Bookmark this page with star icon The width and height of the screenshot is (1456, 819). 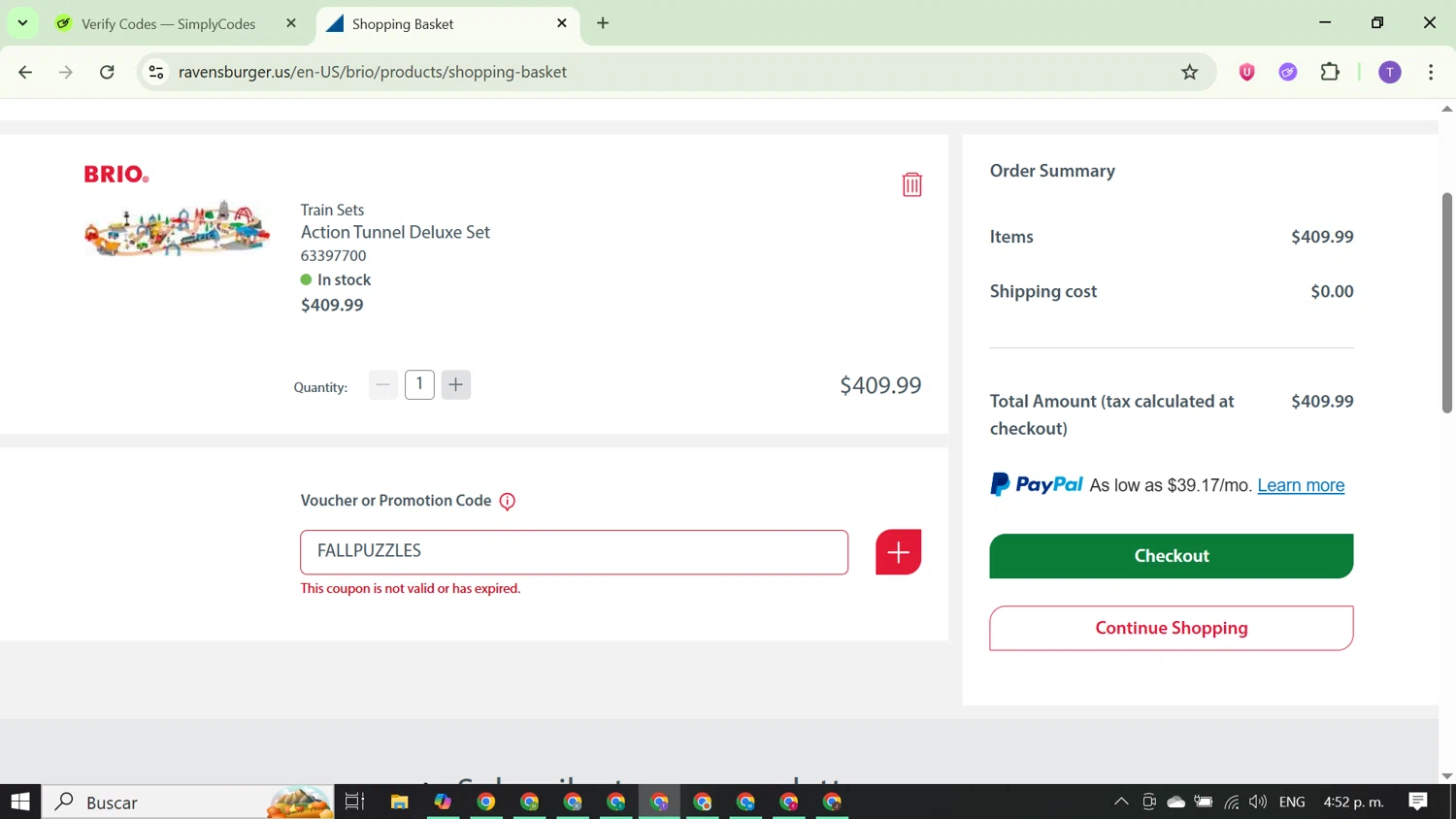coord(1189,72)
